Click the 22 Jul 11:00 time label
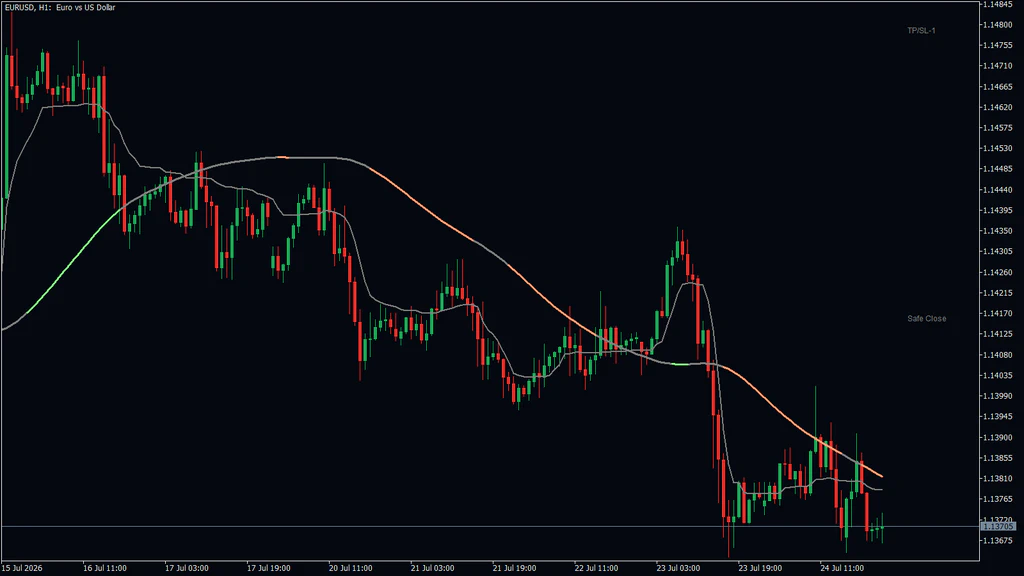Viewport: 1024px width, 576px height. coord(596,568)
